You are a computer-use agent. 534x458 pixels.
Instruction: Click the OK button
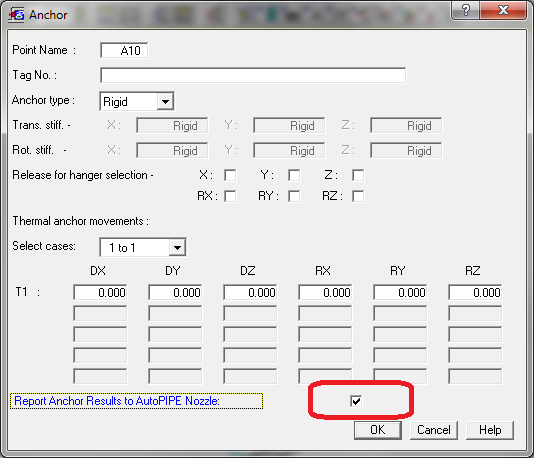(x=378, y=430)
